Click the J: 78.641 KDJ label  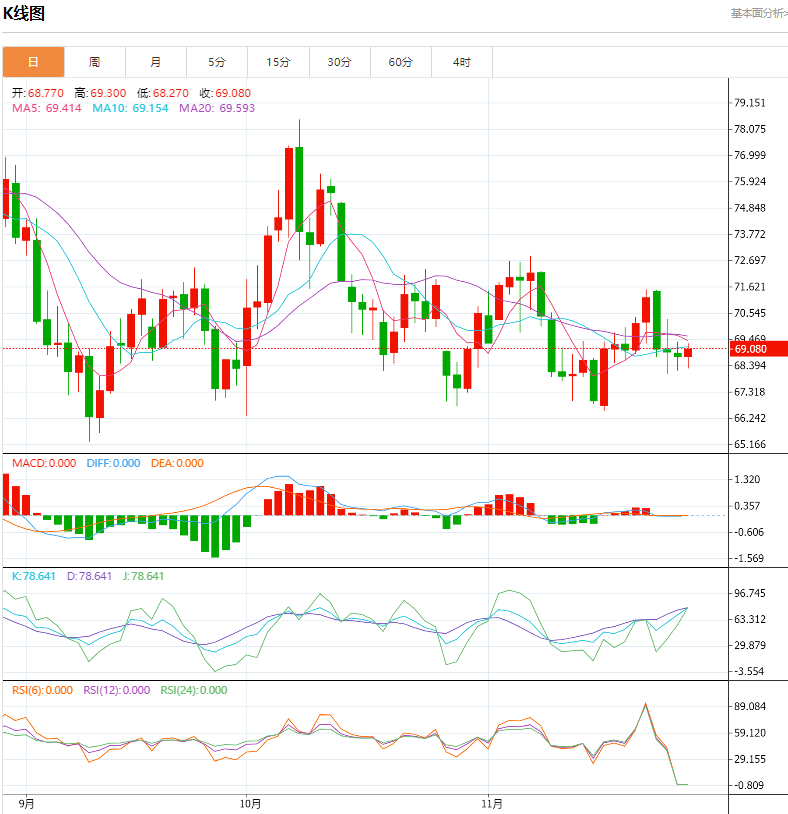143,576
